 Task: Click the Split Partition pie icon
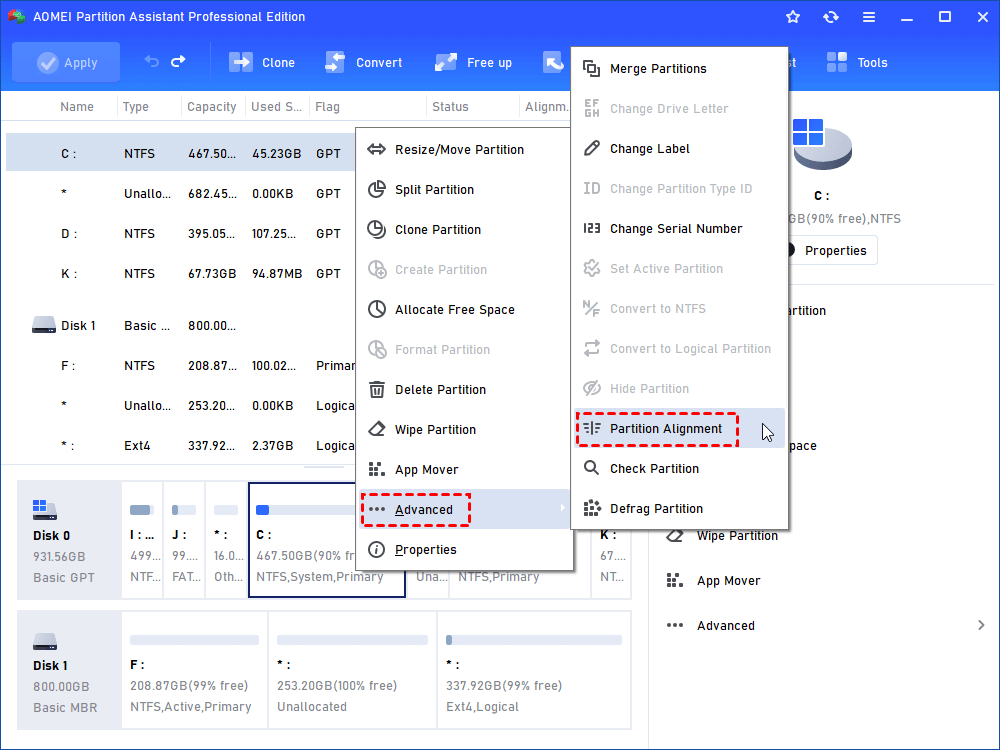point(377,189)
